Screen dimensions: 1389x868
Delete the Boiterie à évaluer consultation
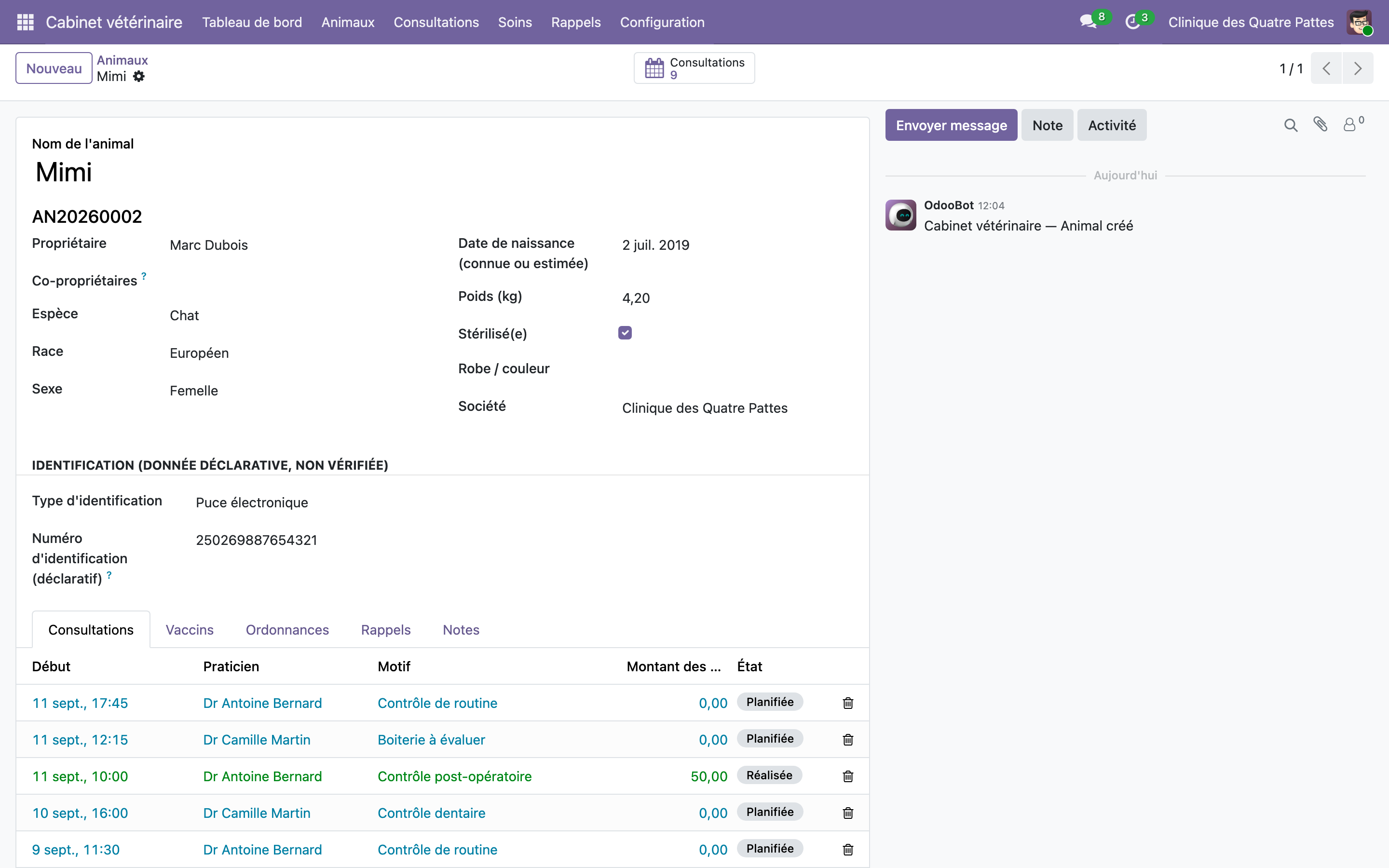click(848, 740)
